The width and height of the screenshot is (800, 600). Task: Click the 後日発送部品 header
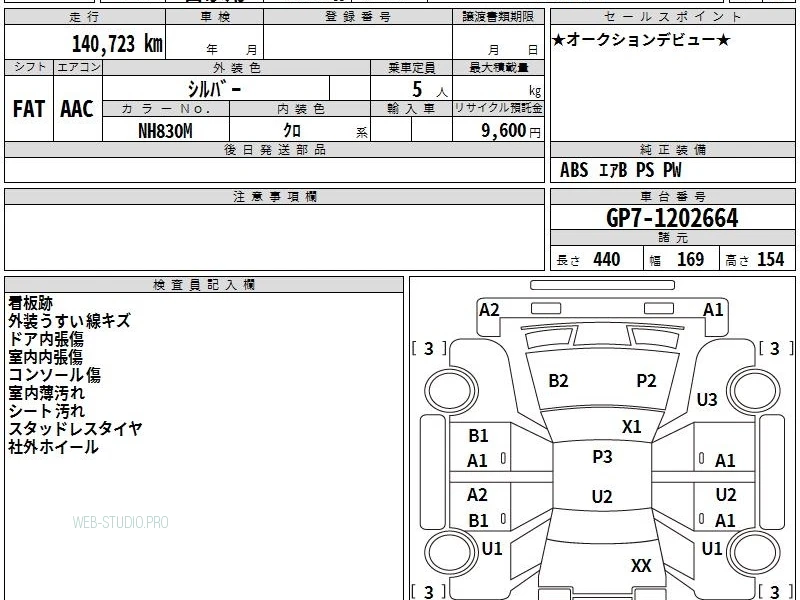click(274, 149)
